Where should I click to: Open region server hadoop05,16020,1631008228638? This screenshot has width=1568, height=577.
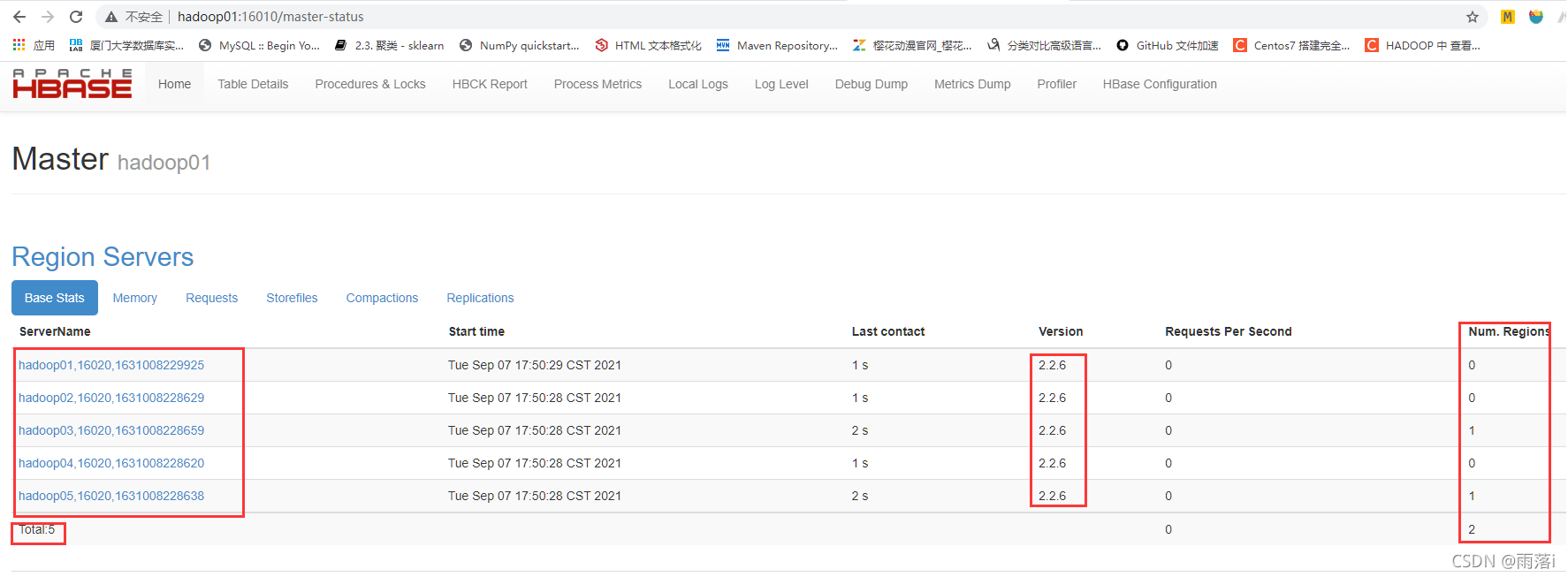(111, 496)
